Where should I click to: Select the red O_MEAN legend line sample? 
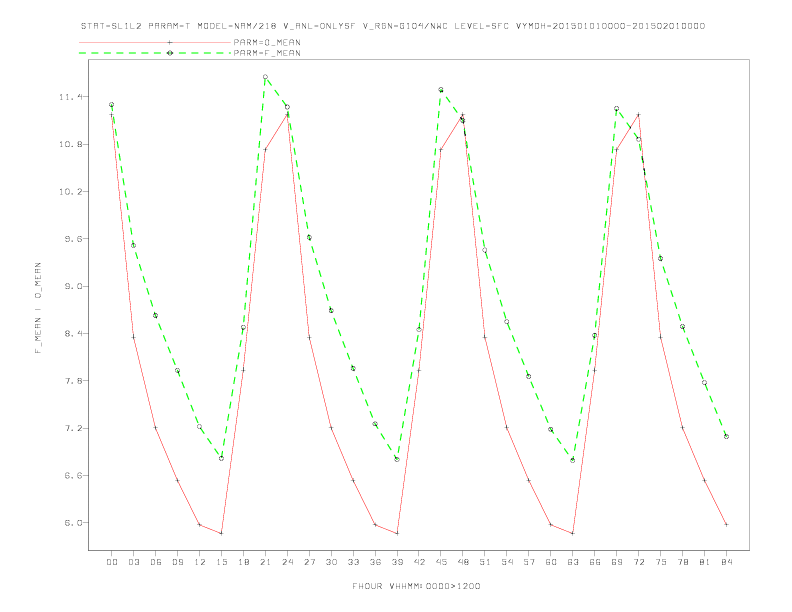(x=155, y=42)
